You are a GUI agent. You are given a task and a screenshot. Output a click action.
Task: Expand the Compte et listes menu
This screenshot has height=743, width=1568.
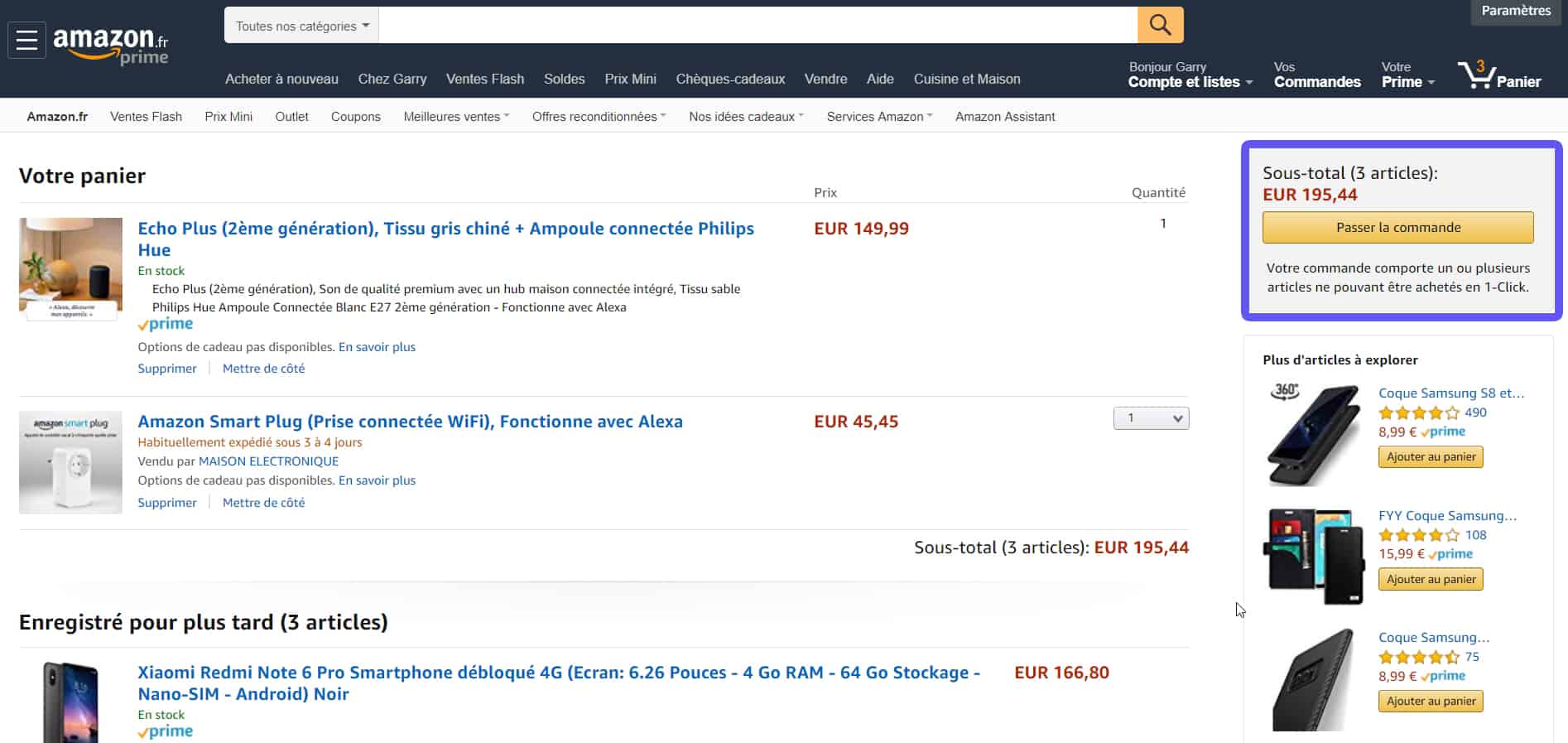pos(1190,82)
